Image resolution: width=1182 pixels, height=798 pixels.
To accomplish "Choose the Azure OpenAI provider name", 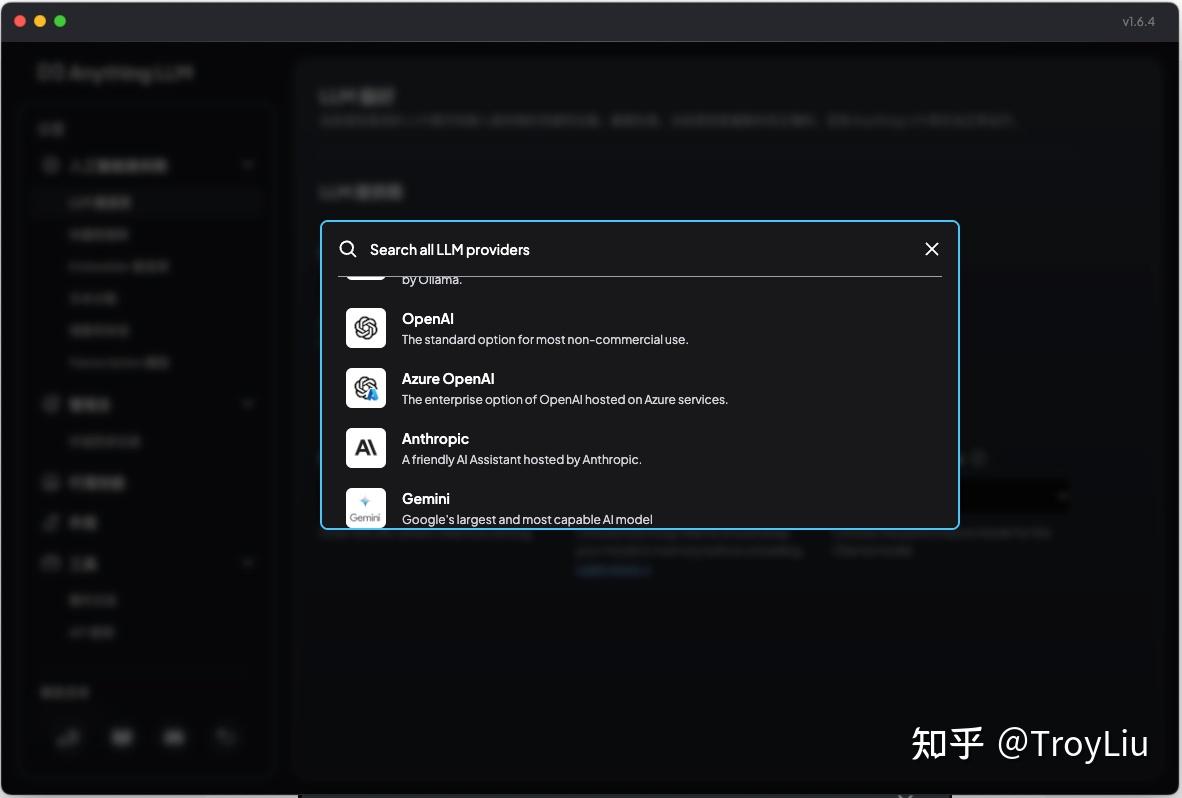I will [448, 379].
